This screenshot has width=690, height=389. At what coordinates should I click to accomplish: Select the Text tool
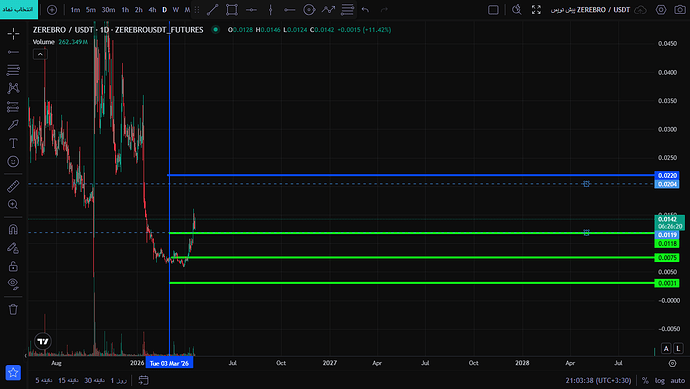13,143
